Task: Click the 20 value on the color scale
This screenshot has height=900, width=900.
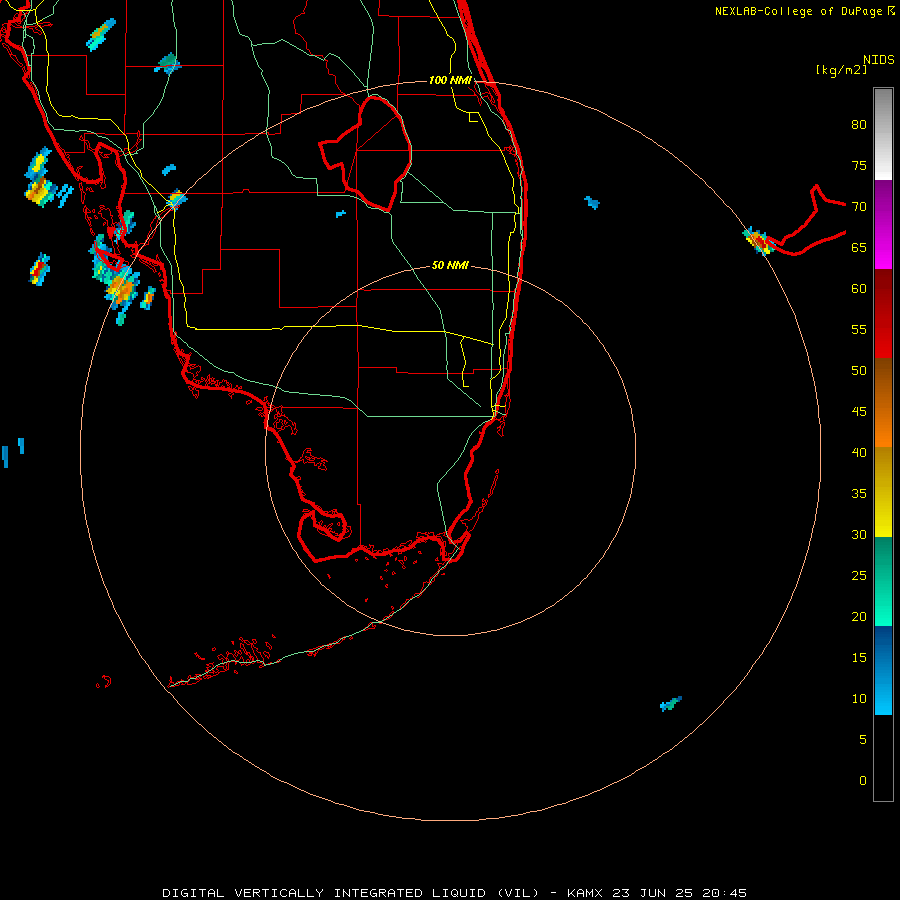Action: point(859,616)
